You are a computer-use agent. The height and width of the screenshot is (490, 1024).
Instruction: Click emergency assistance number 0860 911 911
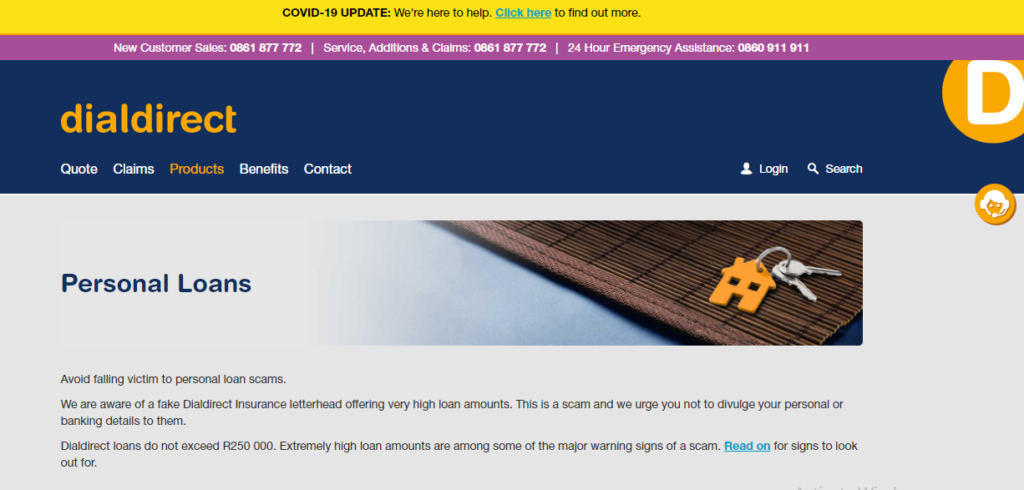coord(773,48)
